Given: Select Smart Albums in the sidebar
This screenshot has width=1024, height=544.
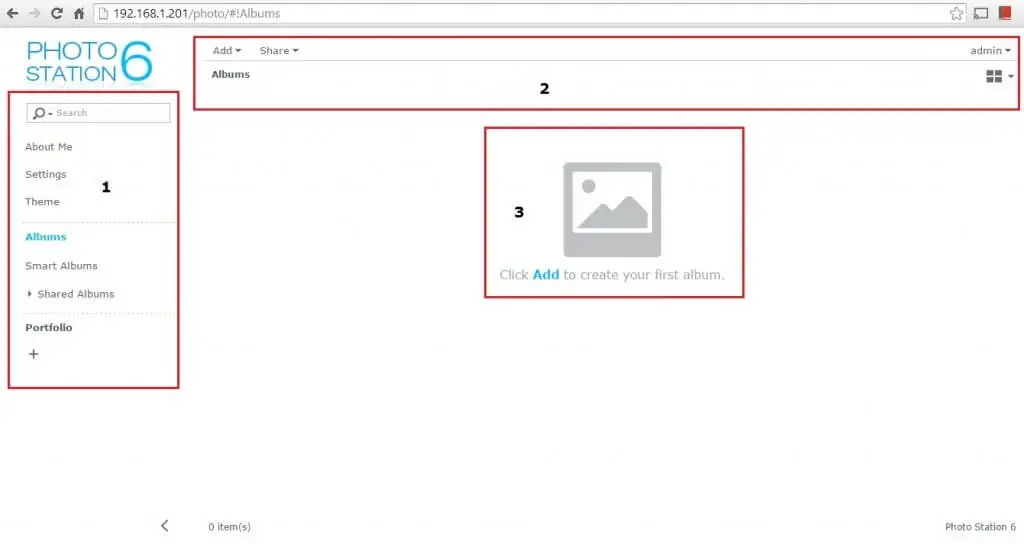Looking at the screenshot, I should point(61,266).
